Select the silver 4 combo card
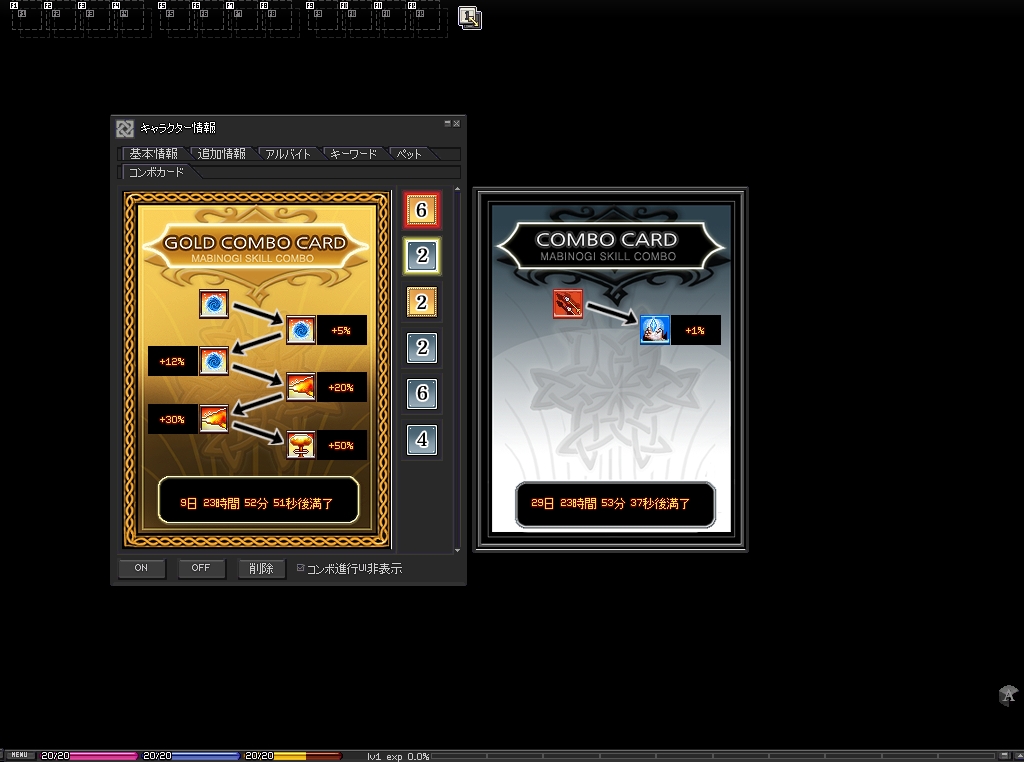 pos(422,439)
